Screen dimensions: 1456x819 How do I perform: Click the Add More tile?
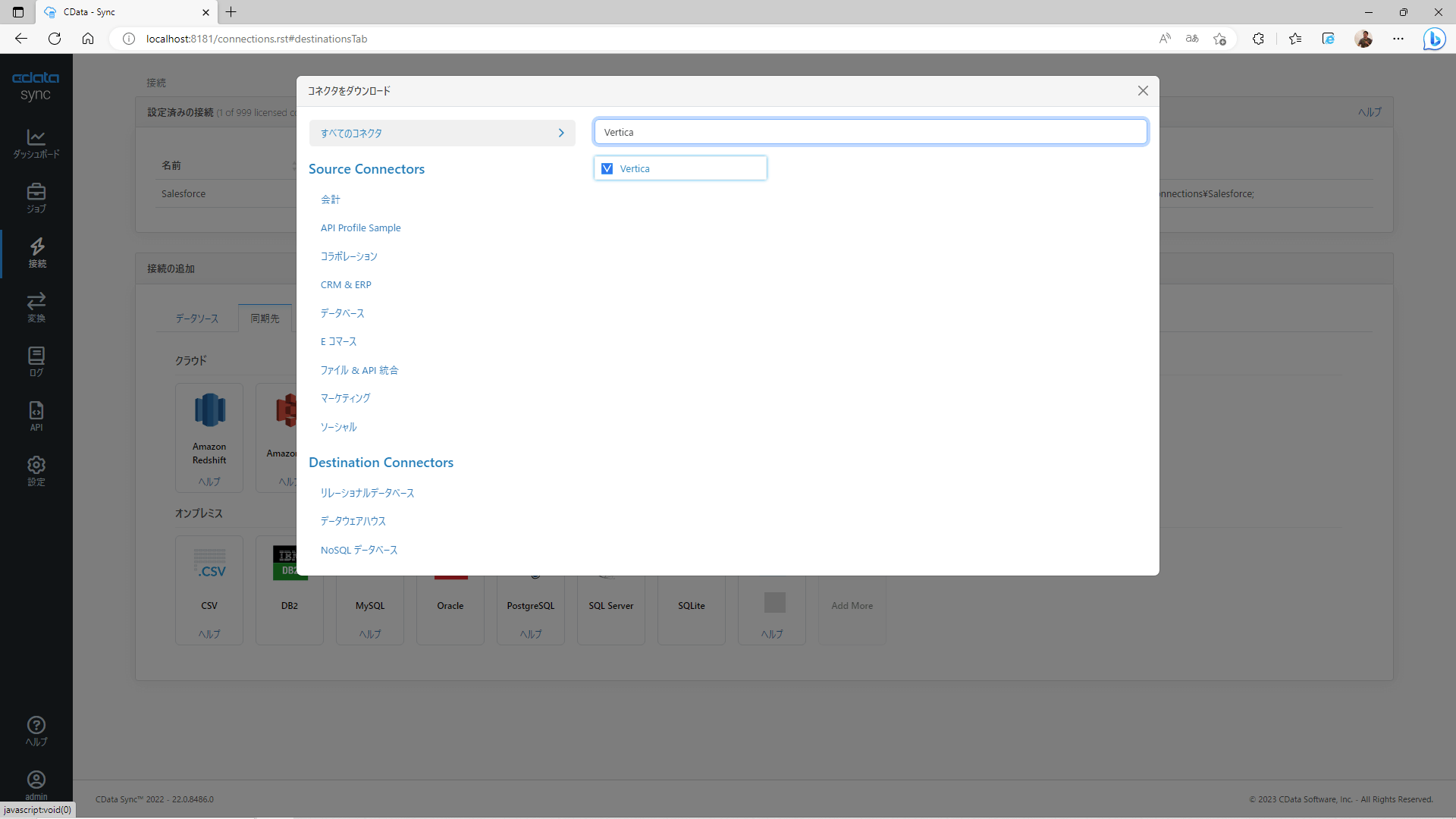point(852,605)
